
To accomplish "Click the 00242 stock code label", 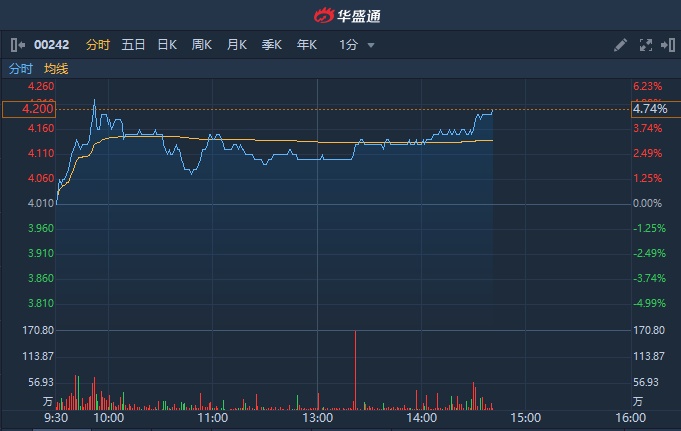I will [50, 45].
